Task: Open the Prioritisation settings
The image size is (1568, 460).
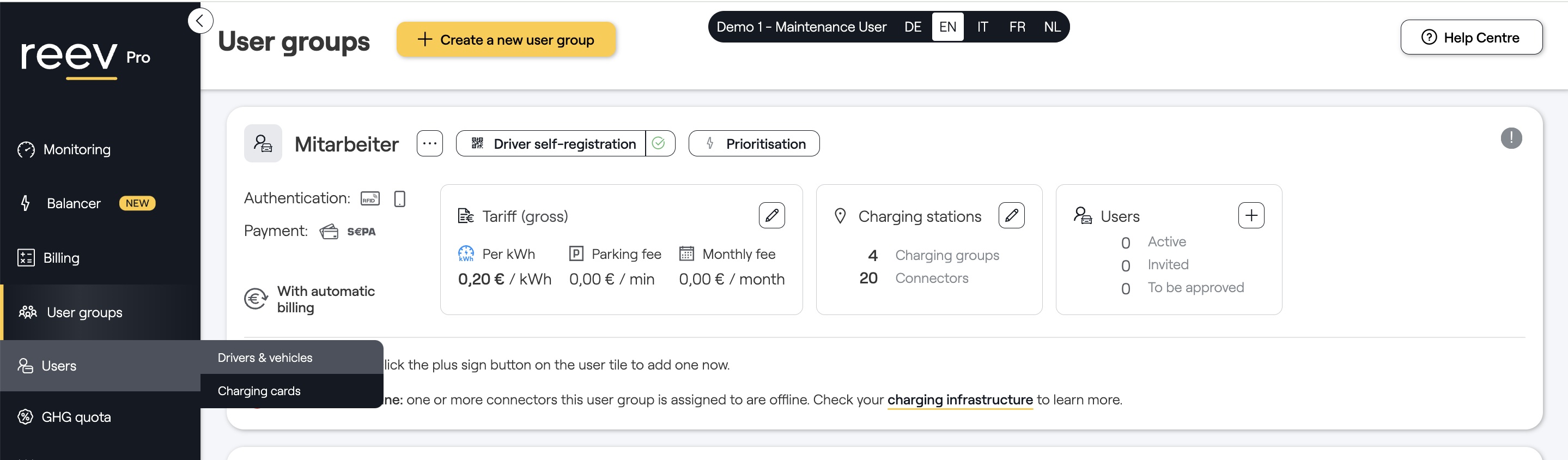Action: coord(753,144)
